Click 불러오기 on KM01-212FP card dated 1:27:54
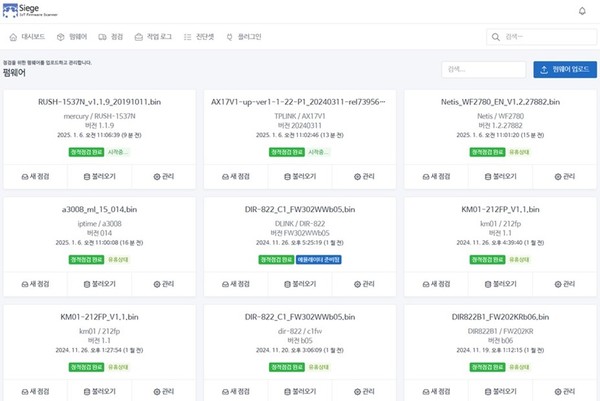The image size is (600, 401). (99, 391)
